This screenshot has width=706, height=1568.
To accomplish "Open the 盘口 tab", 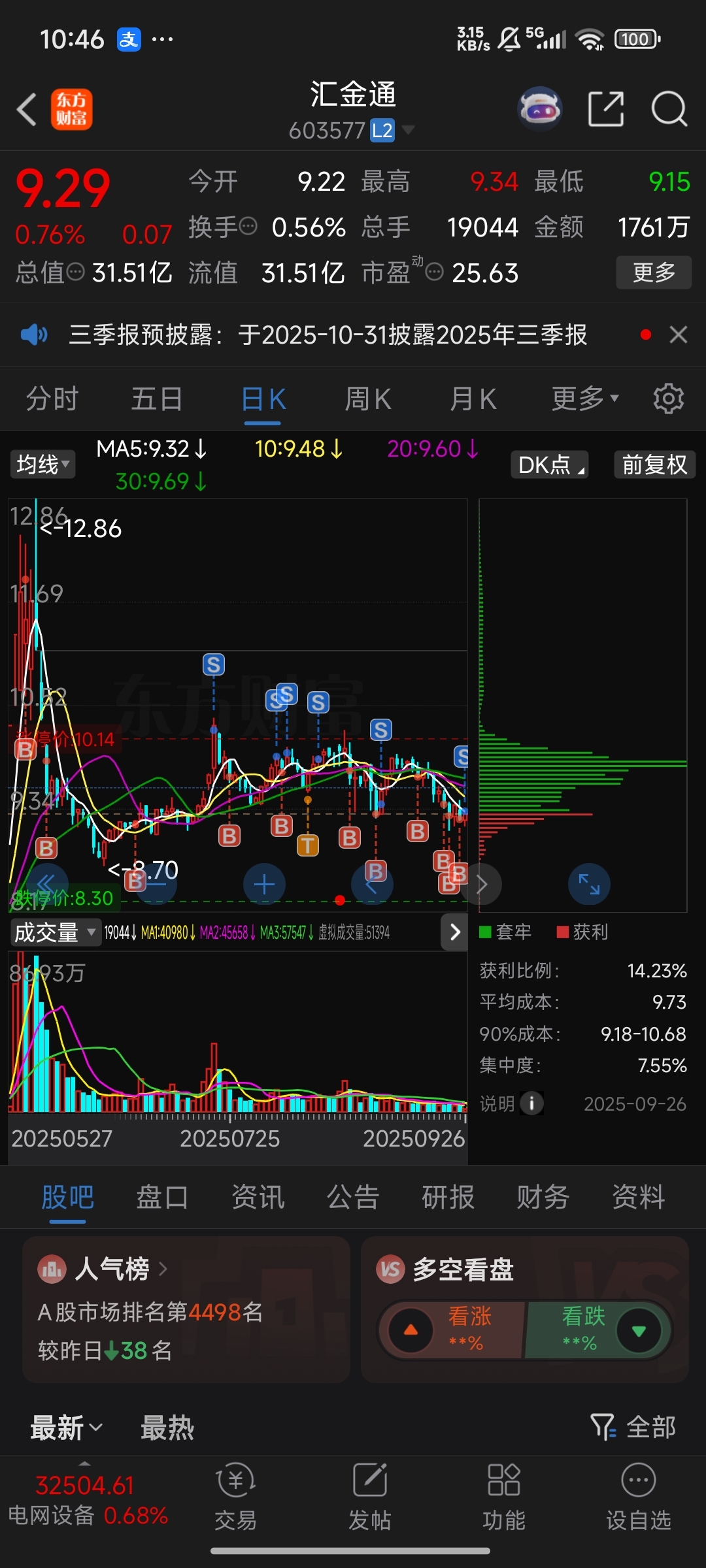I will click(x=162, y=1198).
